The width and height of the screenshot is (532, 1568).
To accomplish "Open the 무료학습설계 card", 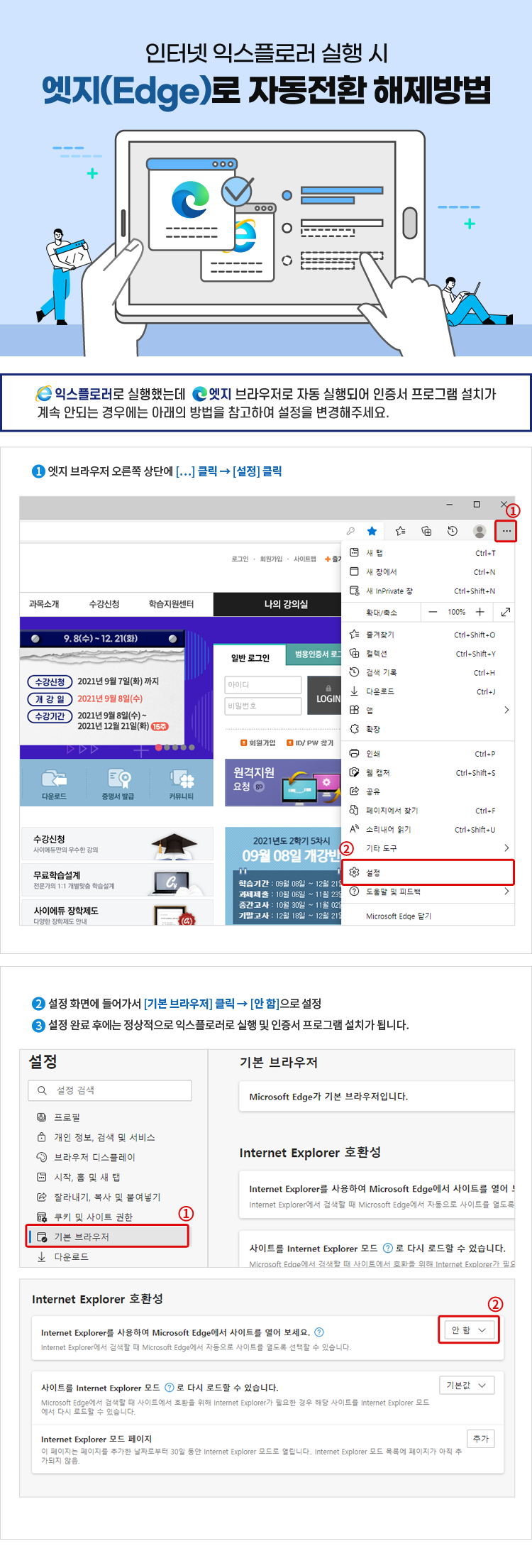I will pyautogui.click(x=118, y=880).
